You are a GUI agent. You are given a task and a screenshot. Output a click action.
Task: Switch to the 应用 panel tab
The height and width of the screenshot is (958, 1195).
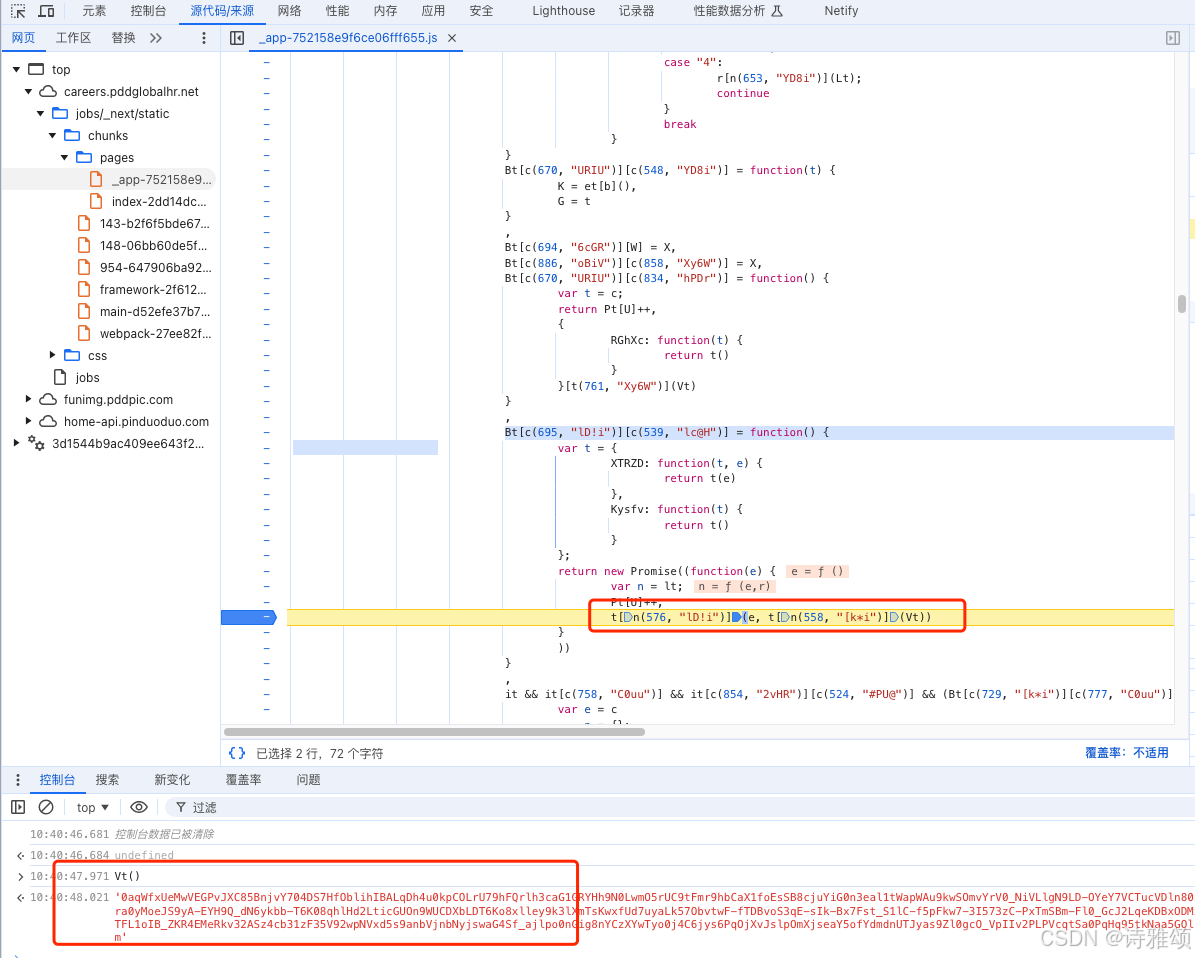coord(433,11)
